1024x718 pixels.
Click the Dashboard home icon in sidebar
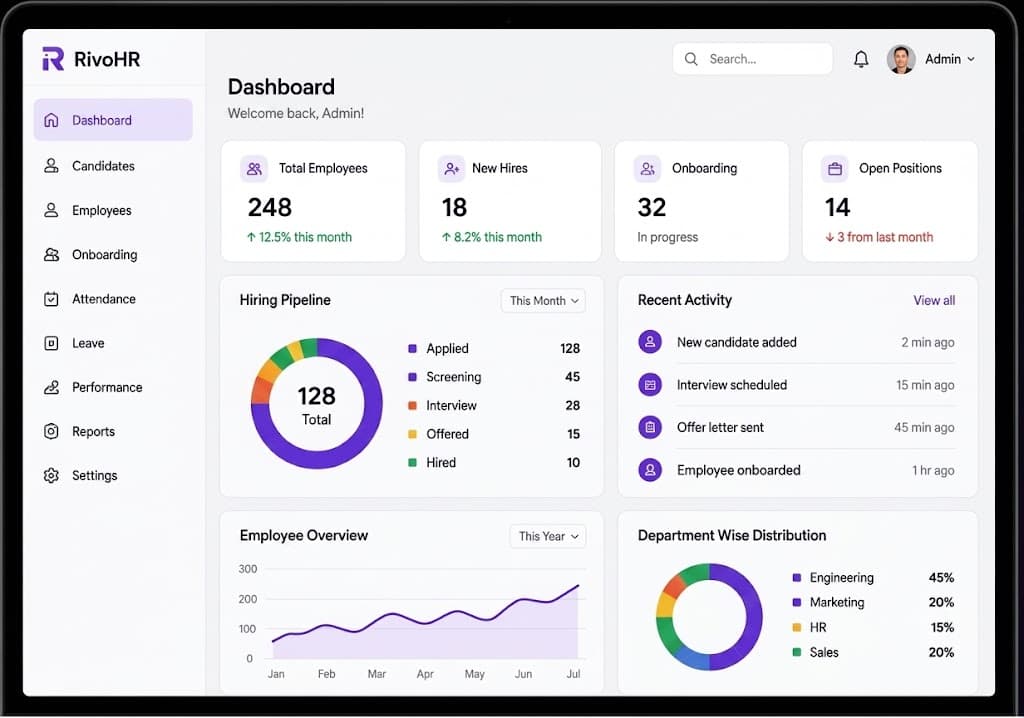pyautogui.click(x=51, y=120)
